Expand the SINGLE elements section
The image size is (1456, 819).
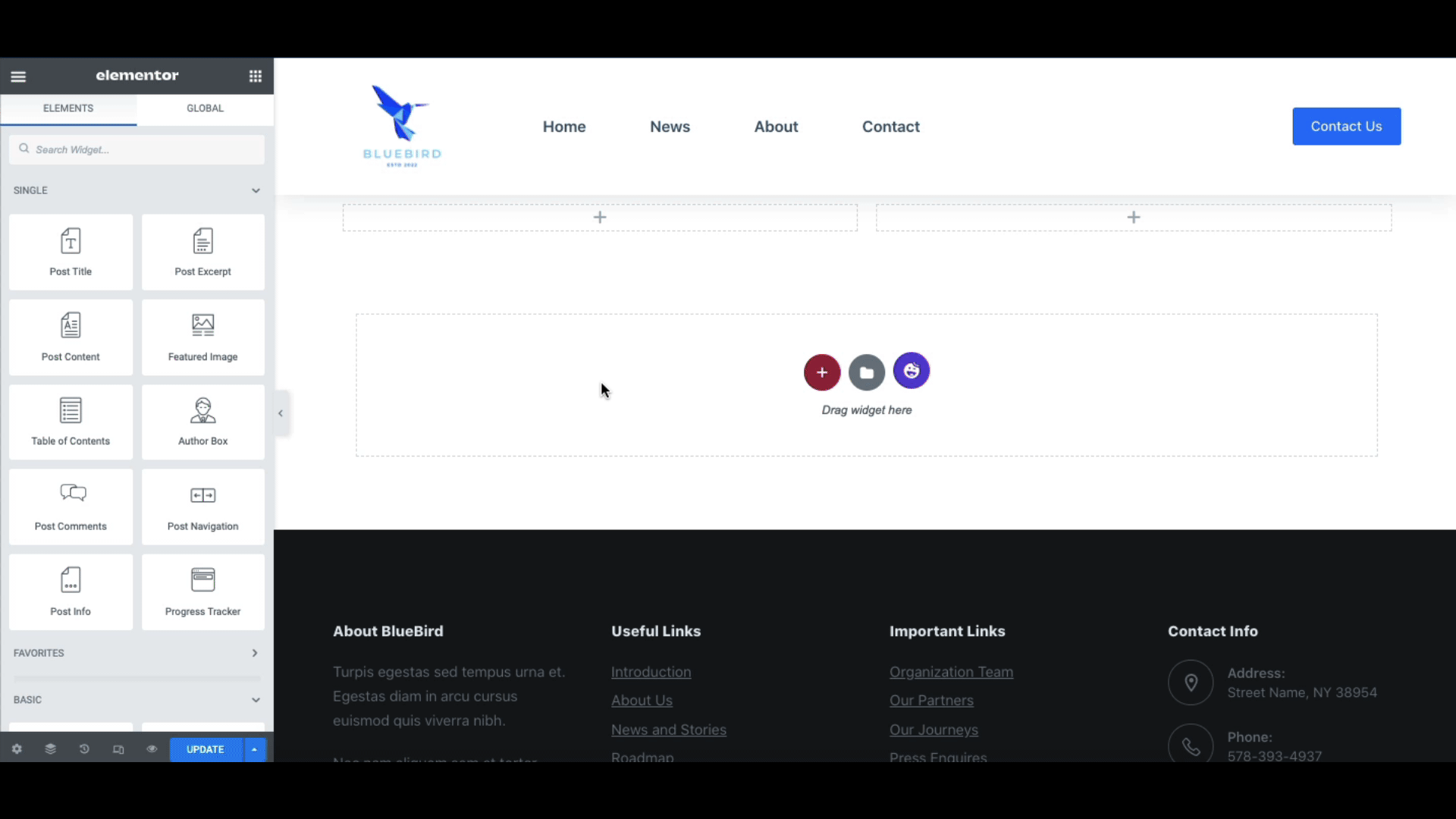point(255,190)
